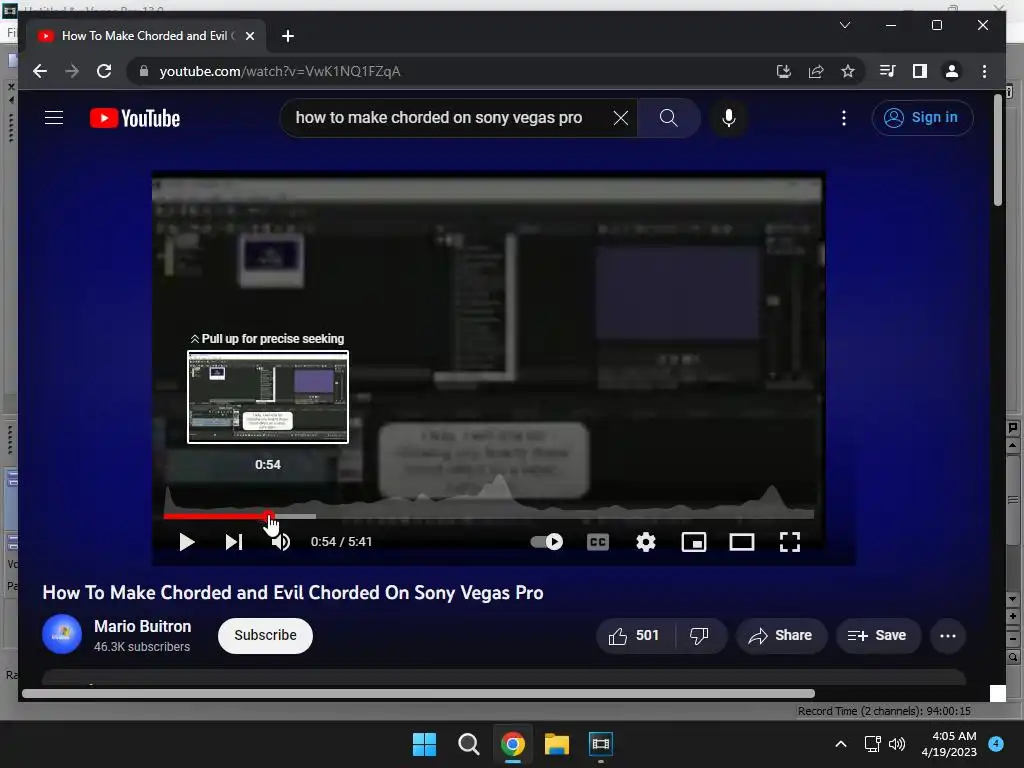
Task: Subscribe to Mario Buitron
Action: pyautogui.click(x=265, y=635)
